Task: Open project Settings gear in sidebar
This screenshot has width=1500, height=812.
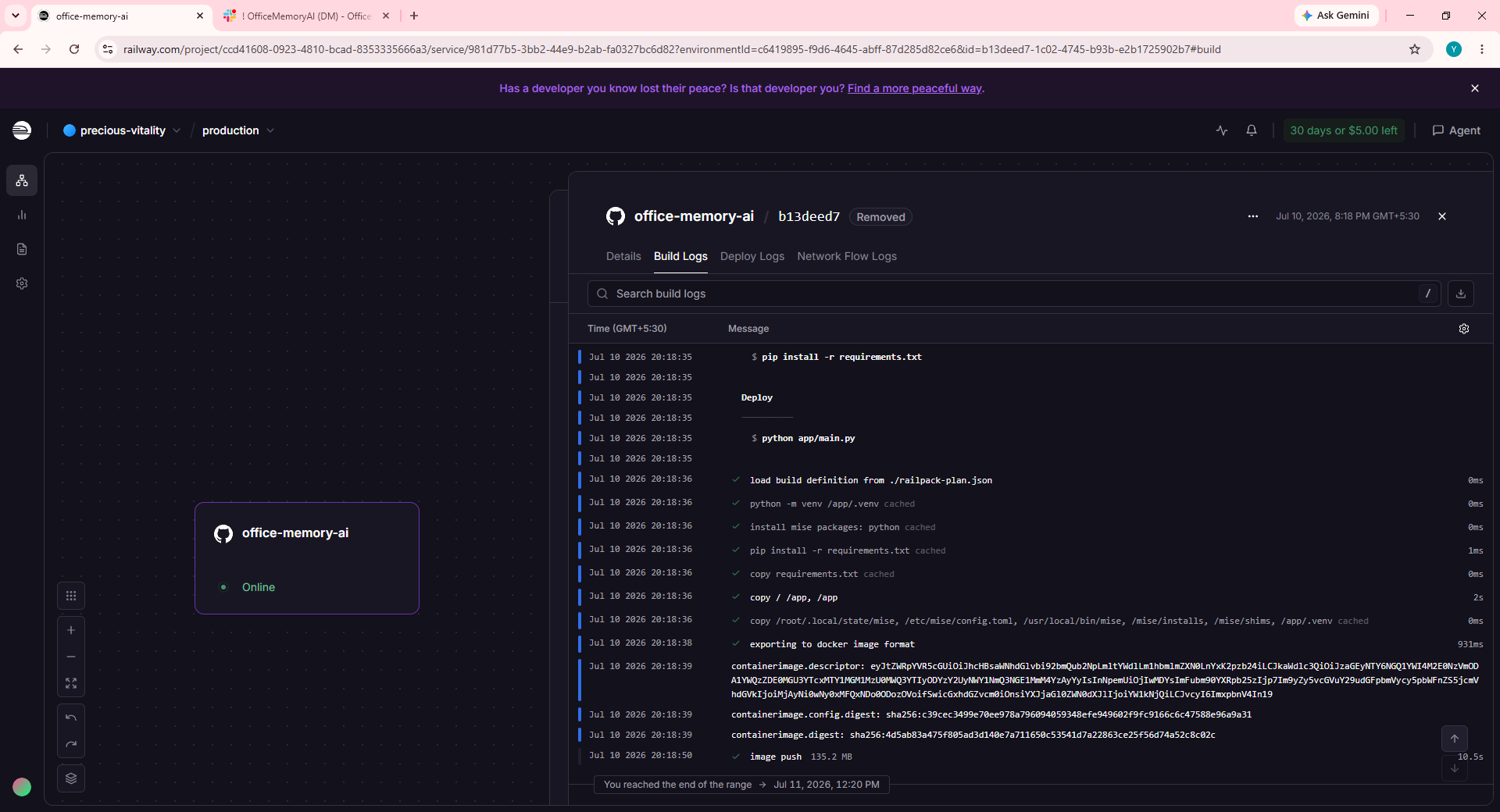Action: 22,283
